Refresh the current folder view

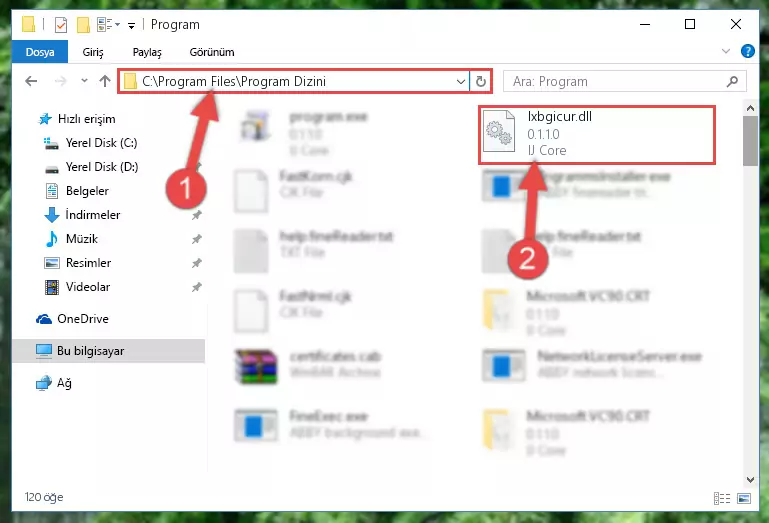(481, 81)
